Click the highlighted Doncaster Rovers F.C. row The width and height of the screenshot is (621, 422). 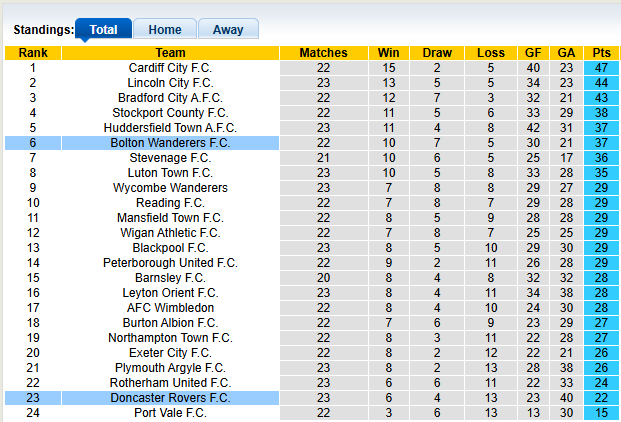pos(170,398)
